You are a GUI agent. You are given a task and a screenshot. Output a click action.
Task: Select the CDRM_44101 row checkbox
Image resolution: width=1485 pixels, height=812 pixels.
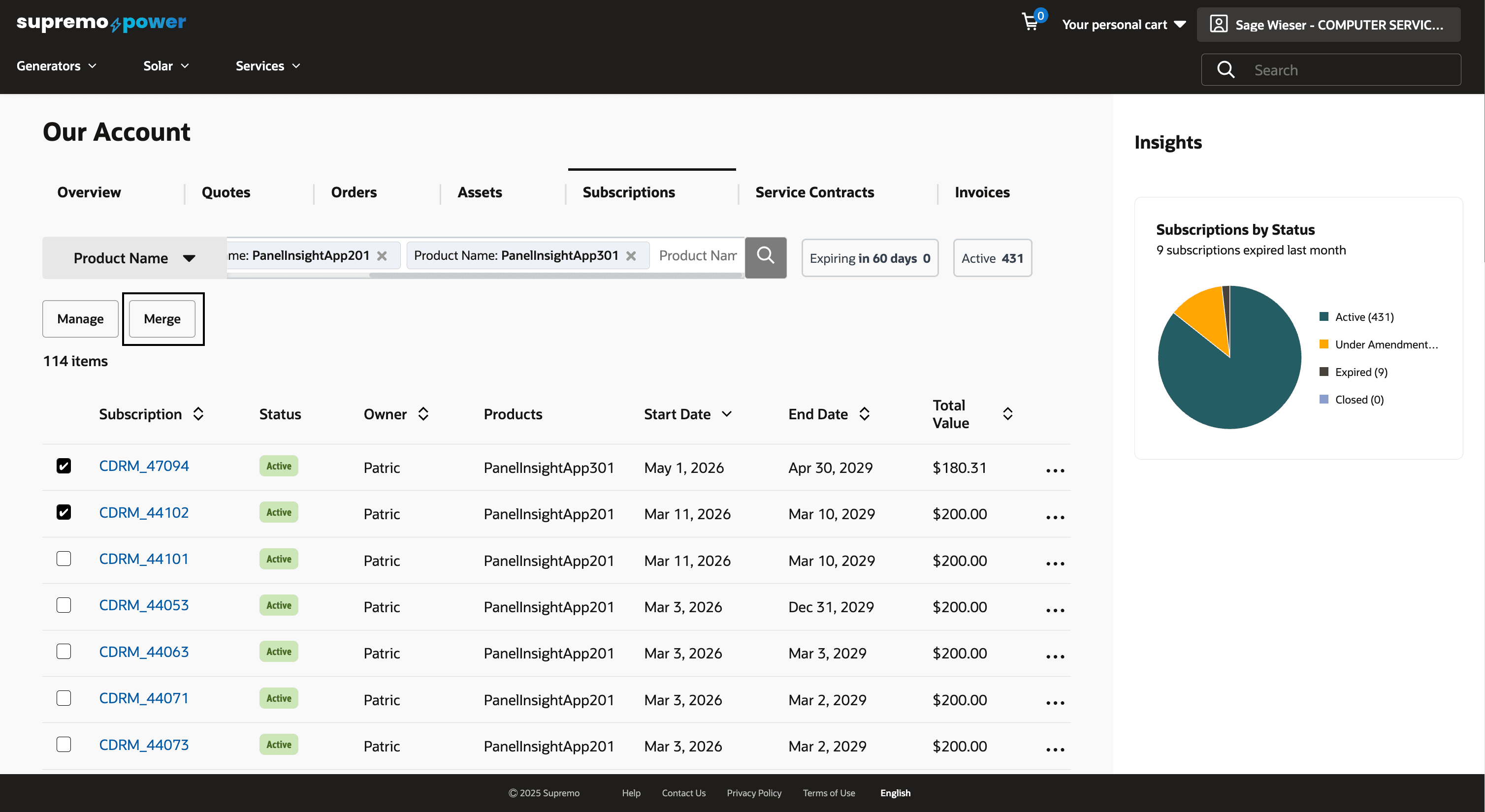click(64, 559)
